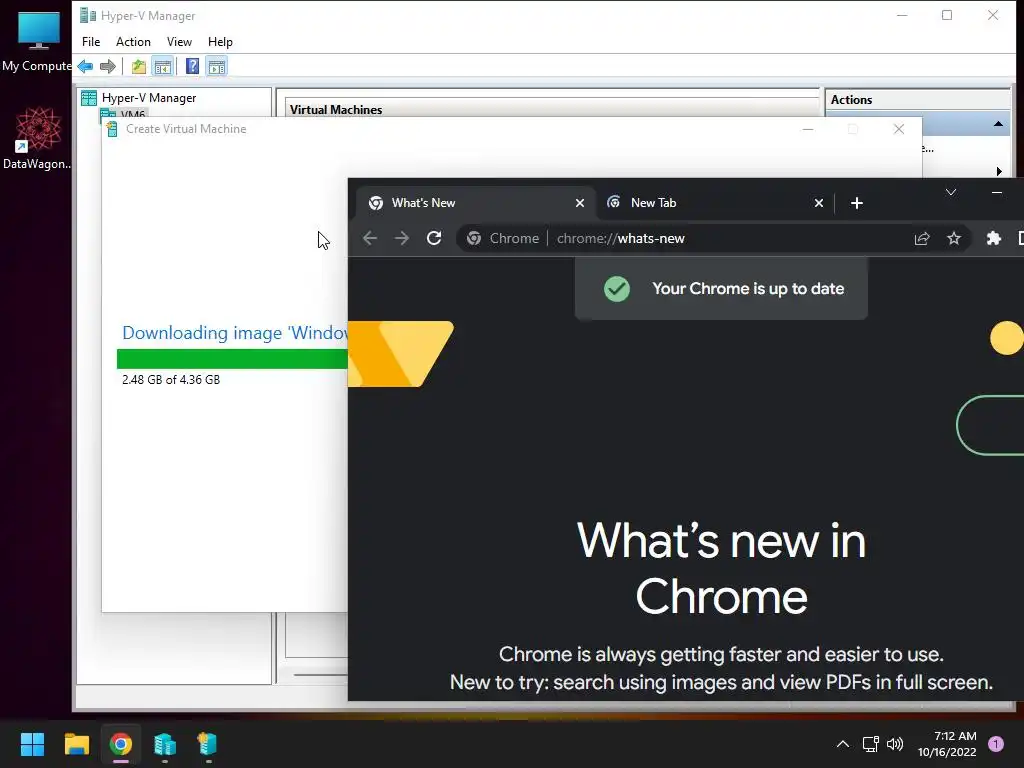The height and width of the screenshot is (768, 1024).
Task: Click the green download progress bar
Action: tap(232, 359)
